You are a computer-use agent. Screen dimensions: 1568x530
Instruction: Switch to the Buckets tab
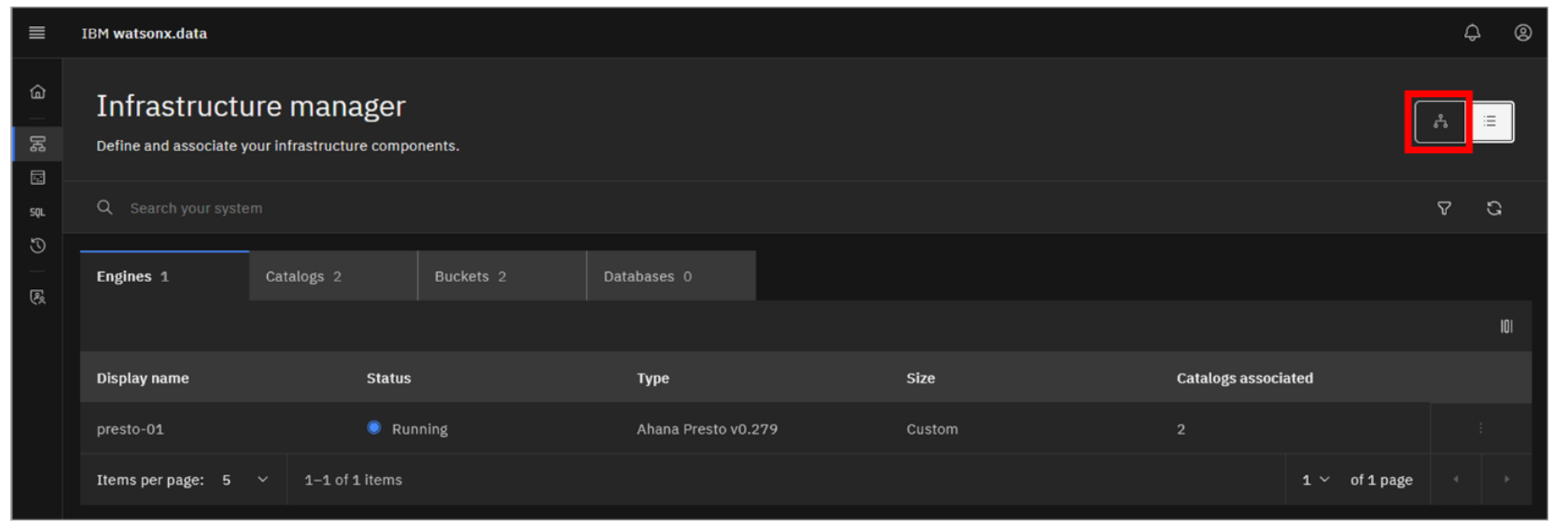click(502, 276)
